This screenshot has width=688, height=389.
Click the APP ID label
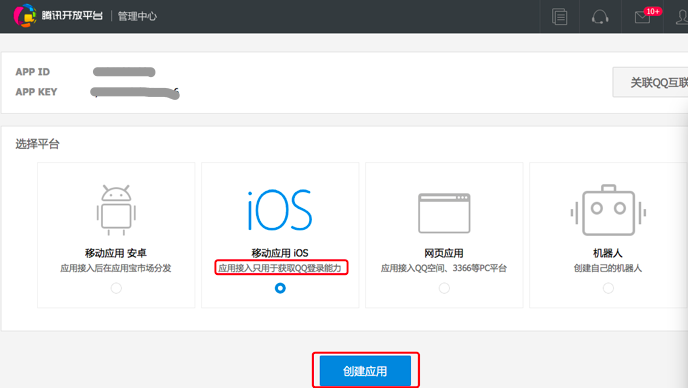click(x=32, y=72)
